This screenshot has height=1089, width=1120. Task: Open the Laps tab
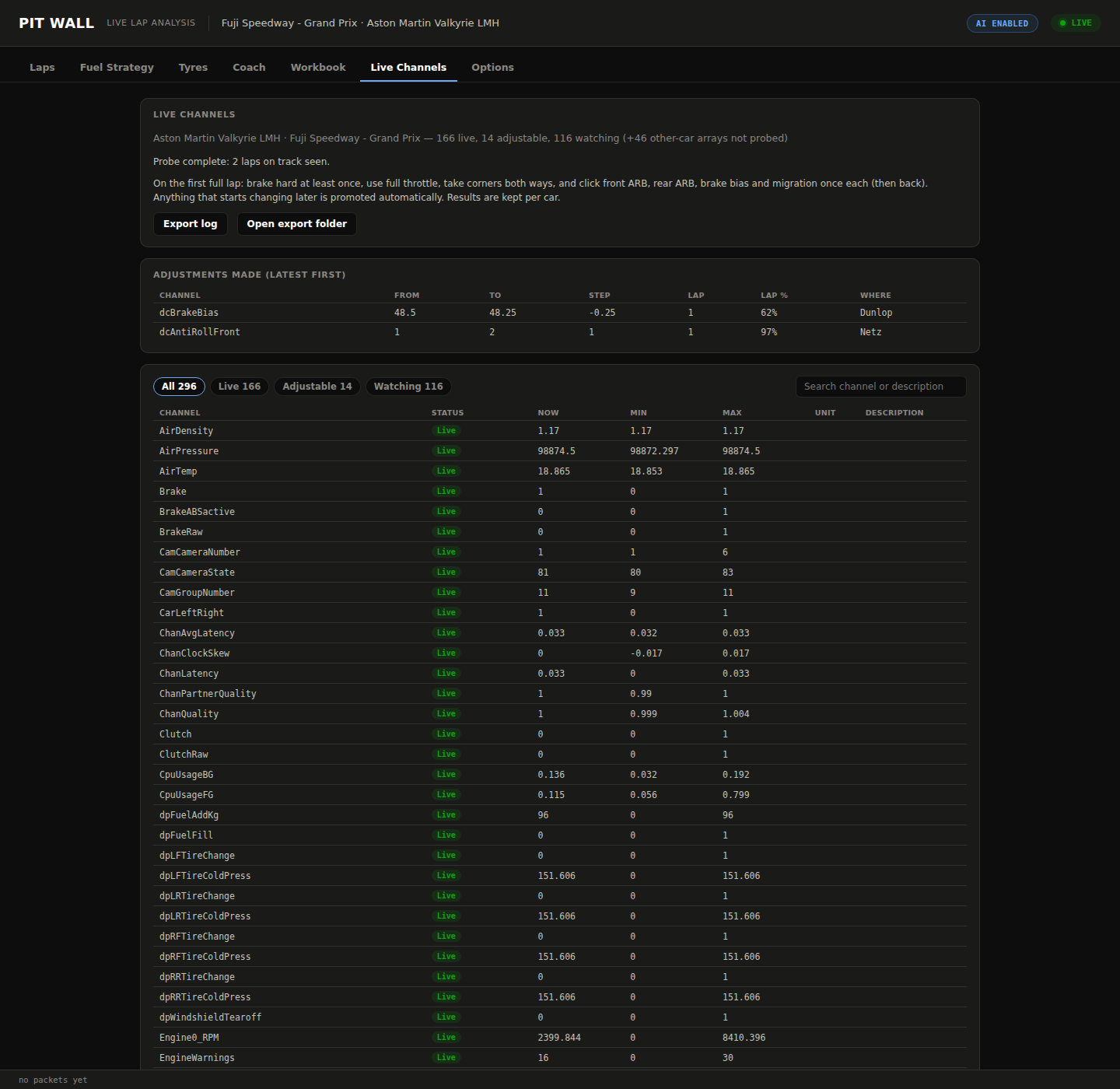point(42,68)
